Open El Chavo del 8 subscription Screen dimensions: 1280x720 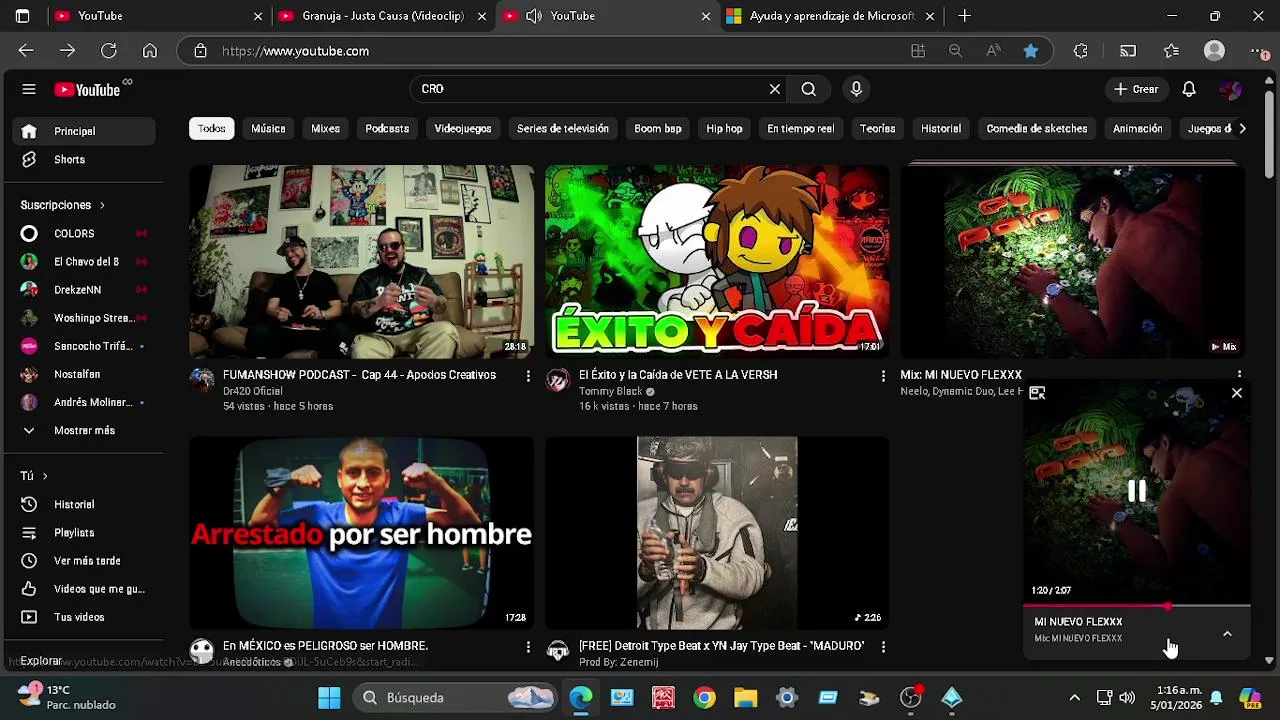point(84,261)
